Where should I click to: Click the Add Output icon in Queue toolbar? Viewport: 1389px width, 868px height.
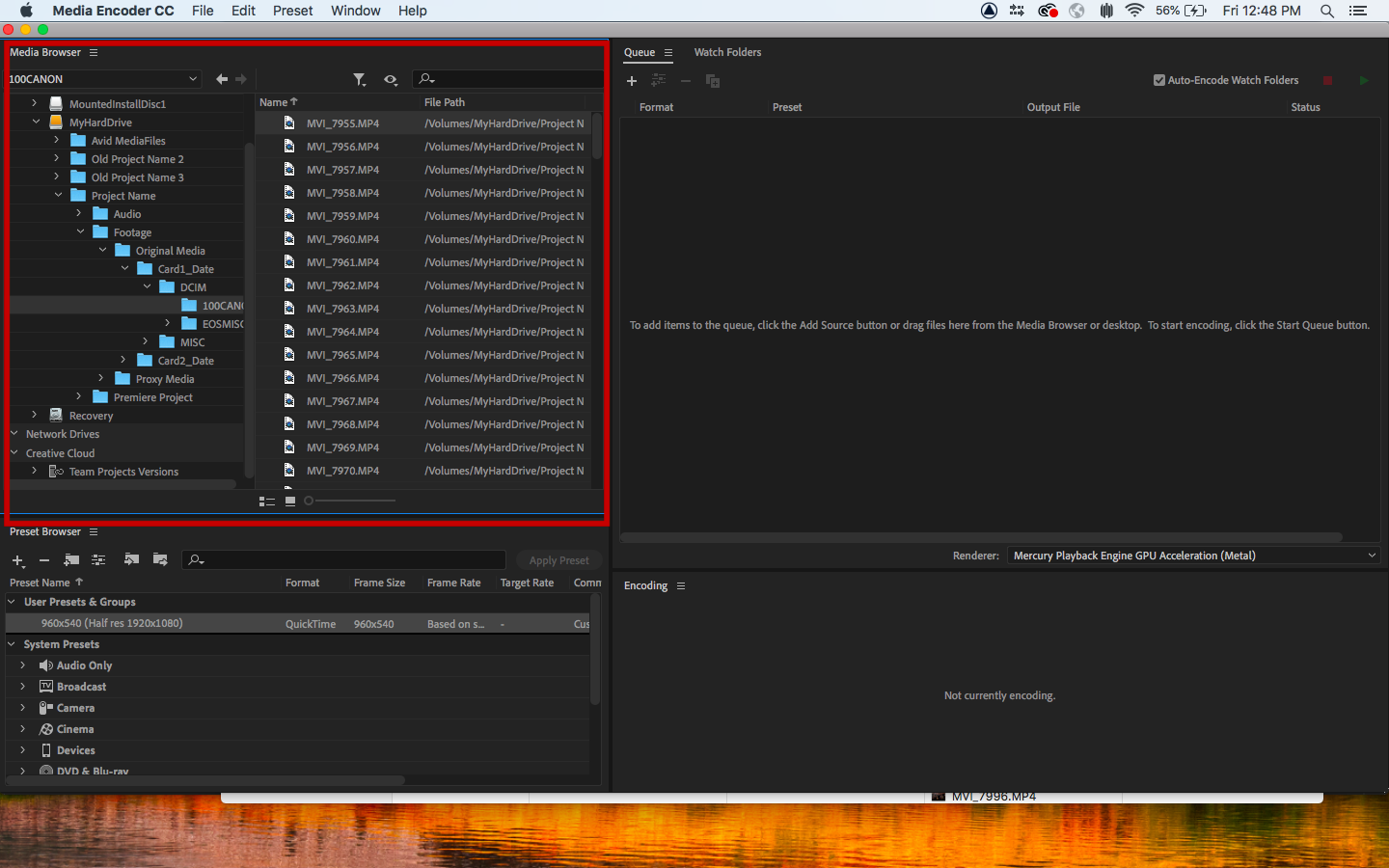tap(659, 81)
